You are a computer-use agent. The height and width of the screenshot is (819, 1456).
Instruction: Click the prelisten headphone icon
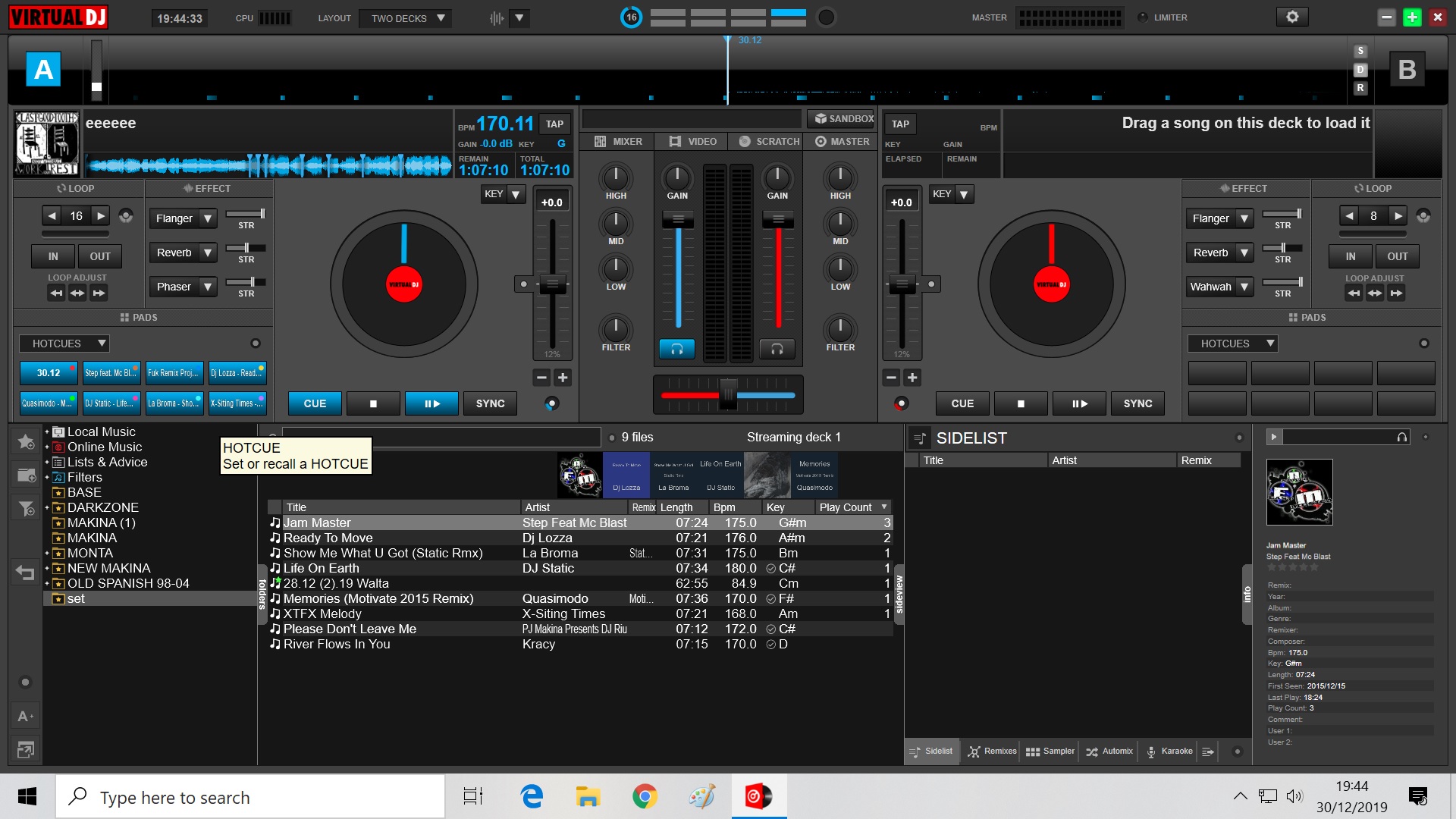point(1402,437)
